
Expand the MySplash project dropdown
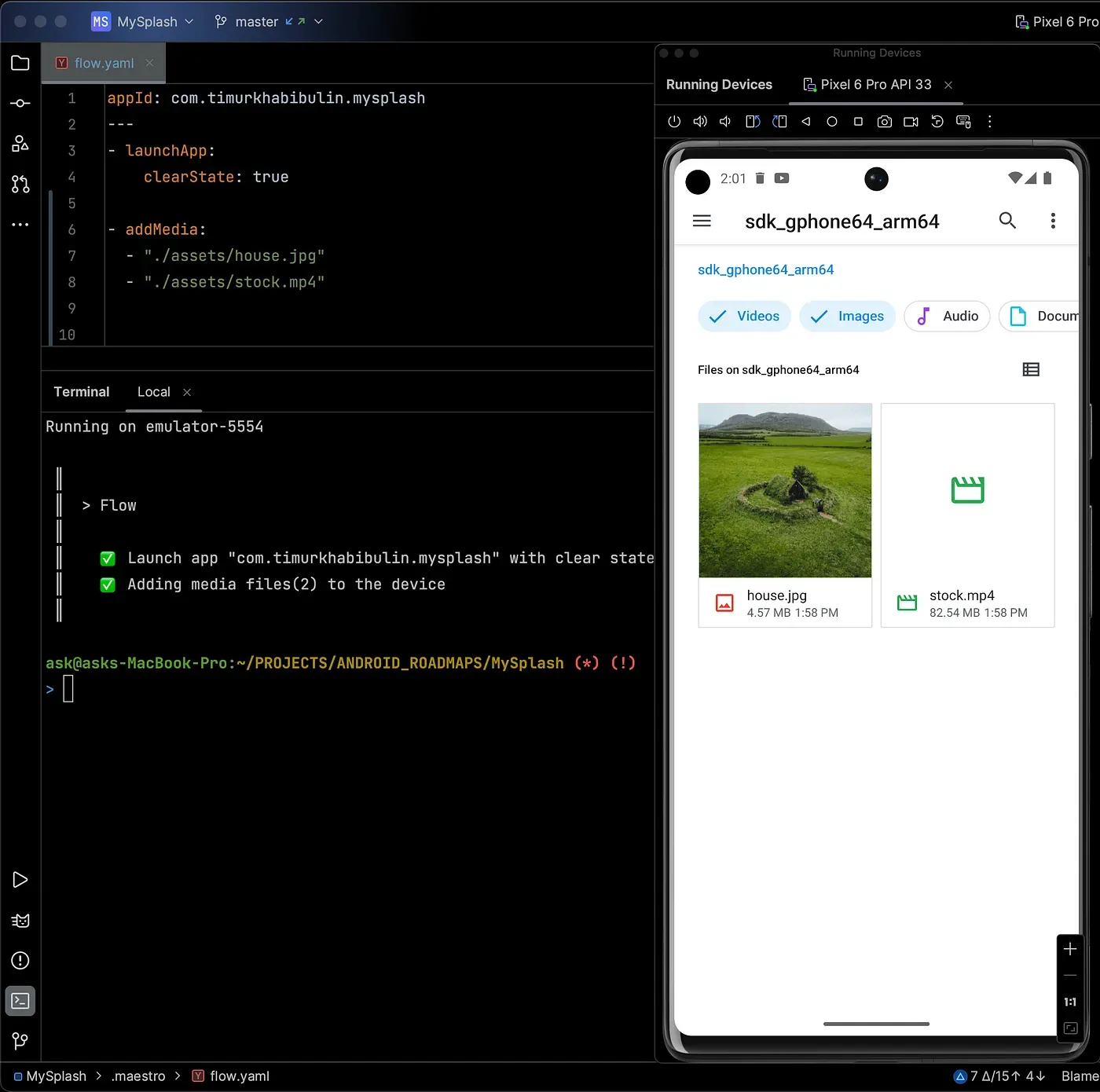click(147, 21)
